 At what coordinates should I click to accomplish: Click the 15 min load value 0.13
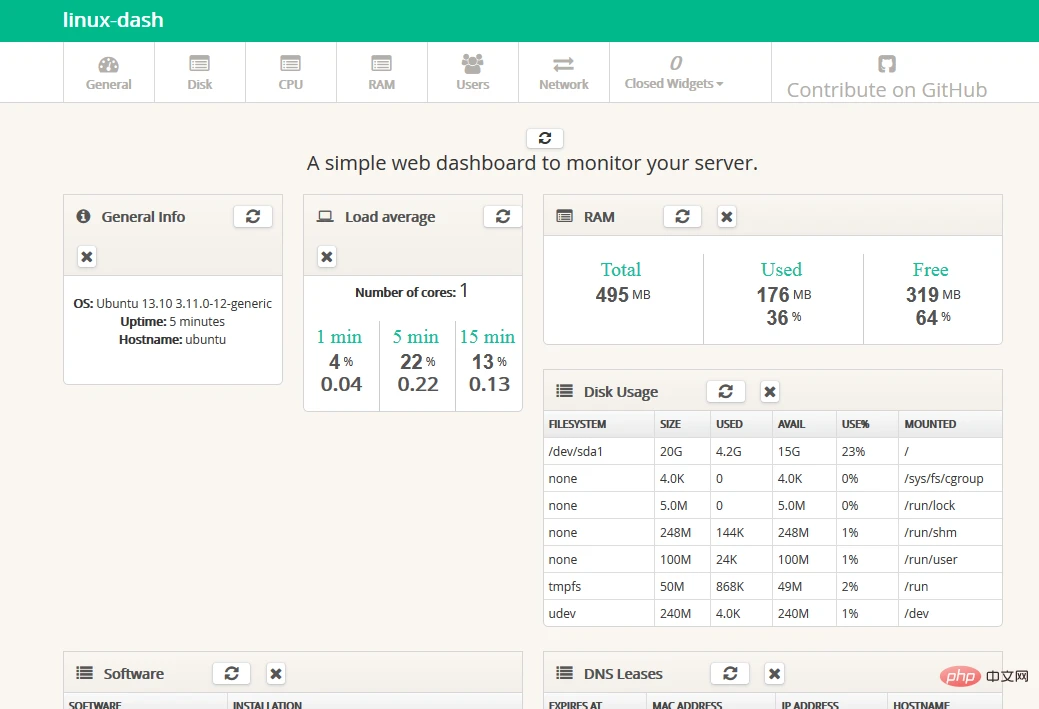pyautogui.click(x=490, y=384)
